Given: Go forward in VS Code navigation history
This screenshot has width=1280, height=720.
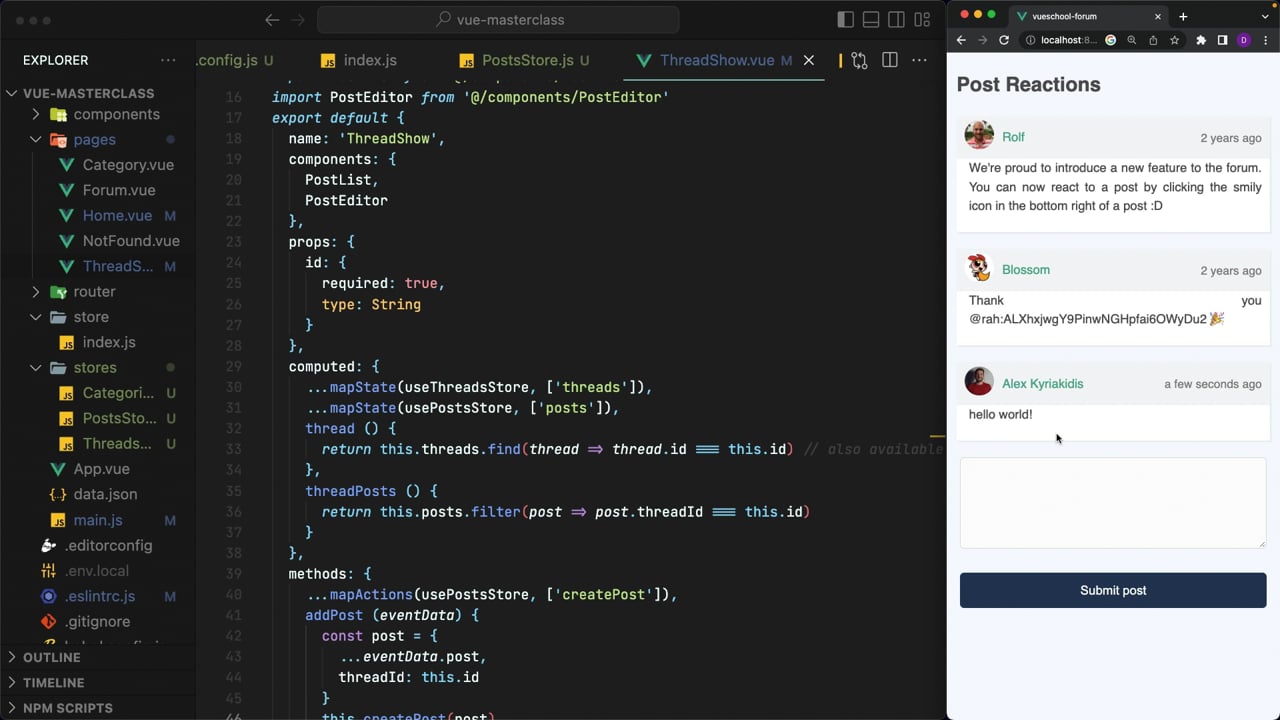Looking at the screenshot, I should (298, 20).
